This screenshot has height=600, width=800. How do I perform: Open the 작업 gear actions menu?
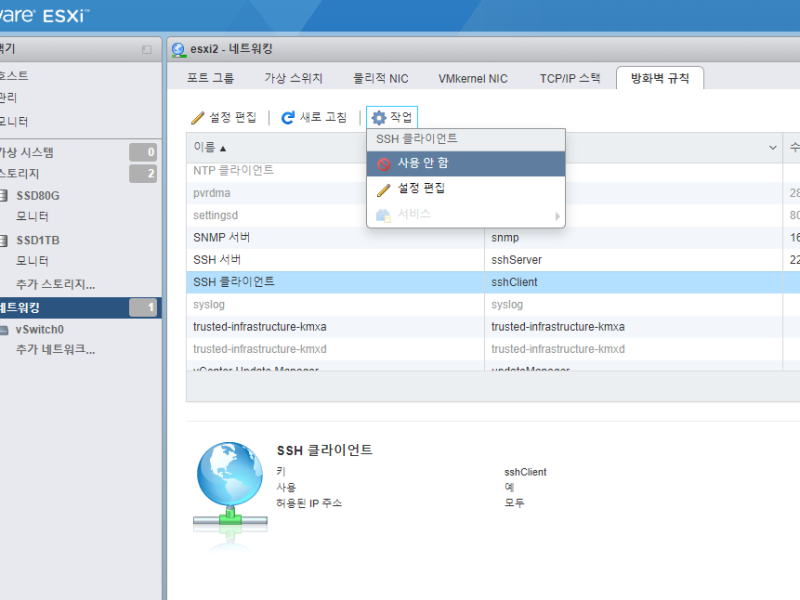[x=392, y=118]
